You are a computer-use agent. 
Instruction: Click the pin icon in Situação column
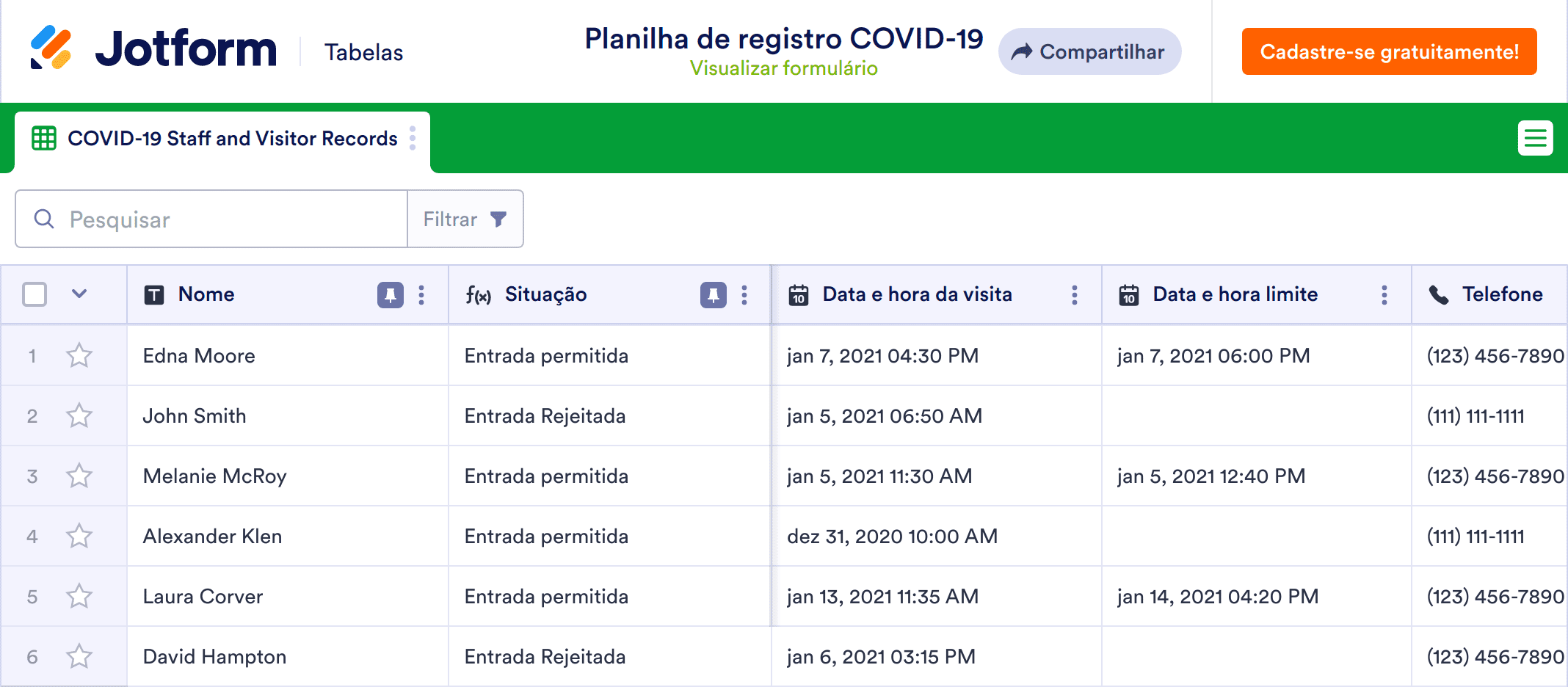pos(713,295)
